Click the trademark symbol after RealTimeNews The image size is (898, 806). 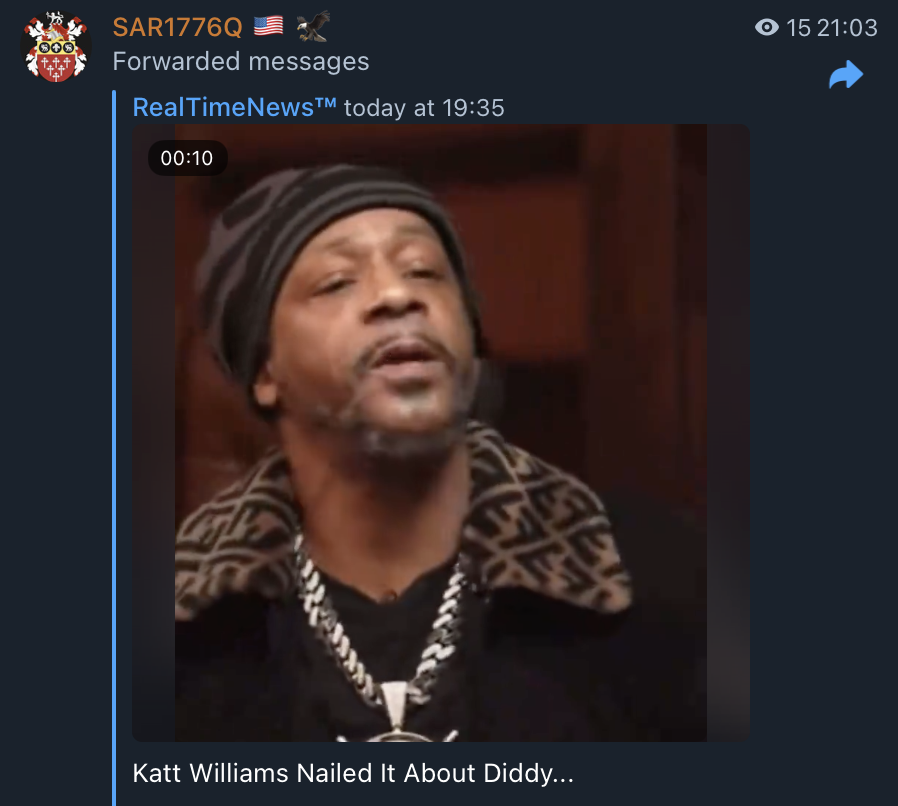pos(325,103)
